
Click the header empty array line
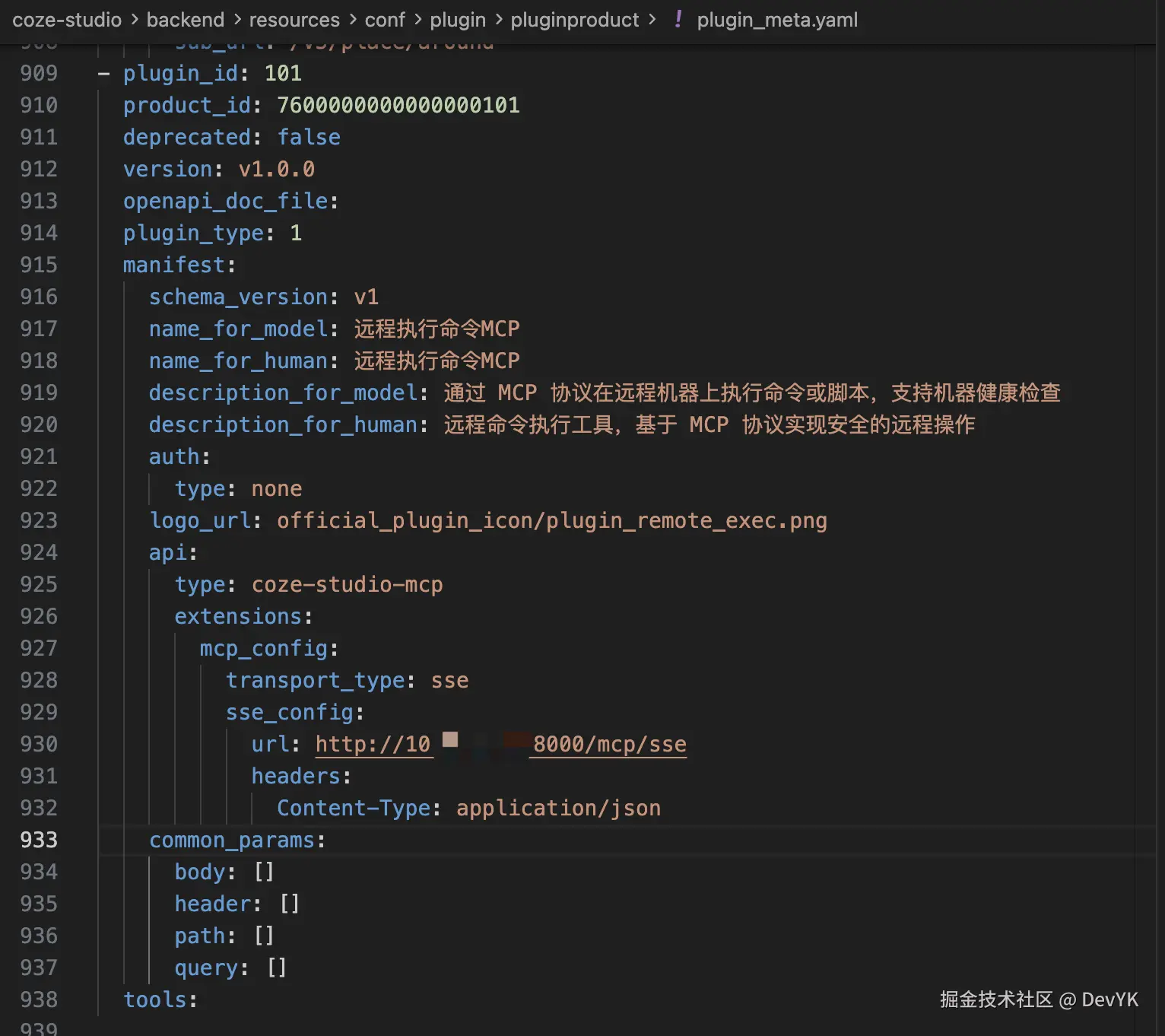tap(237, 904)
